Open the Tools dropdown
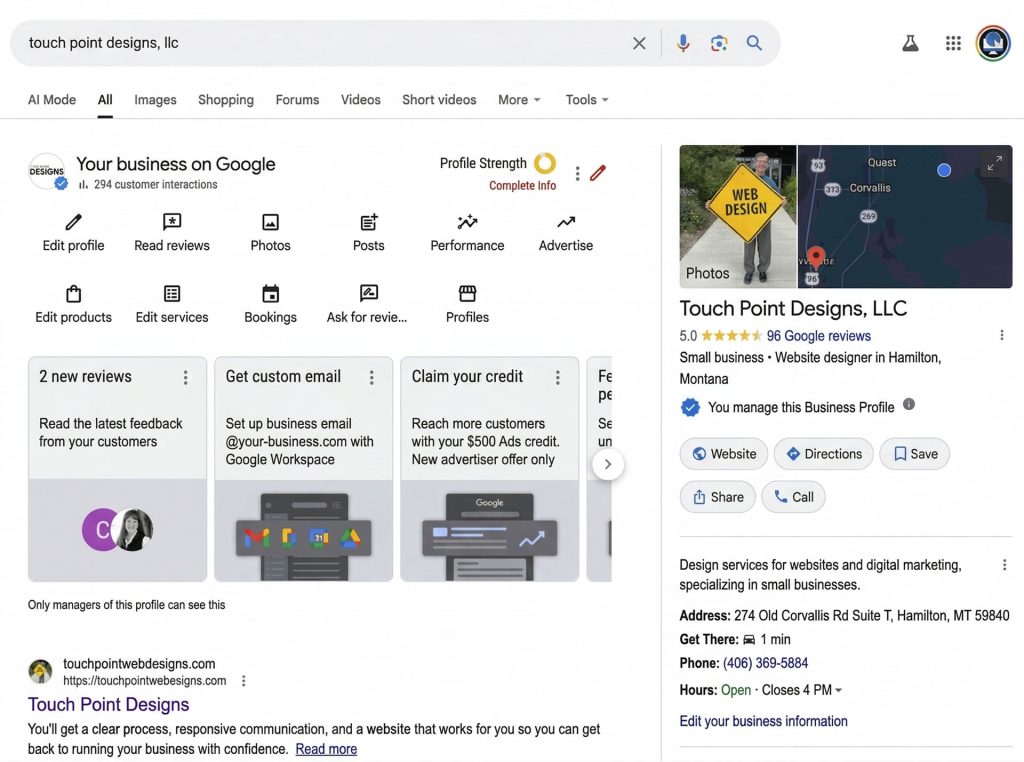 (585, 99)
